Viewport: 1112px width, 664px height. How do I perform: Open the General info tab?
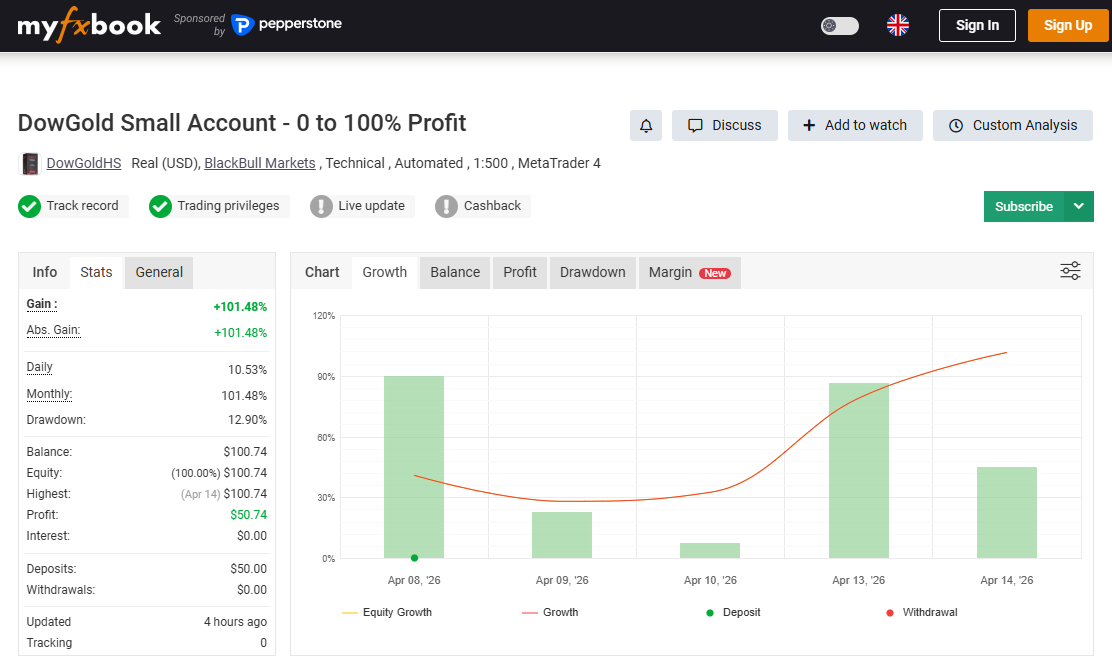(x=158, y=271)
